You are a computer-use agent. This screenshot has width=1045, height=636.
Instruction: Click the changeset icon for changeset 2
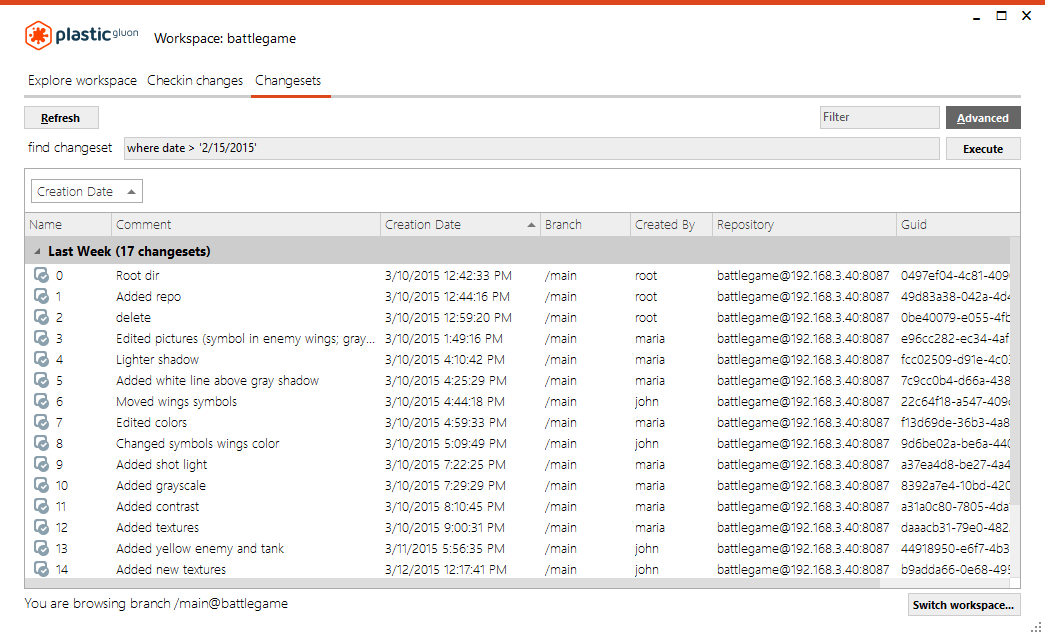coord(41,317)
